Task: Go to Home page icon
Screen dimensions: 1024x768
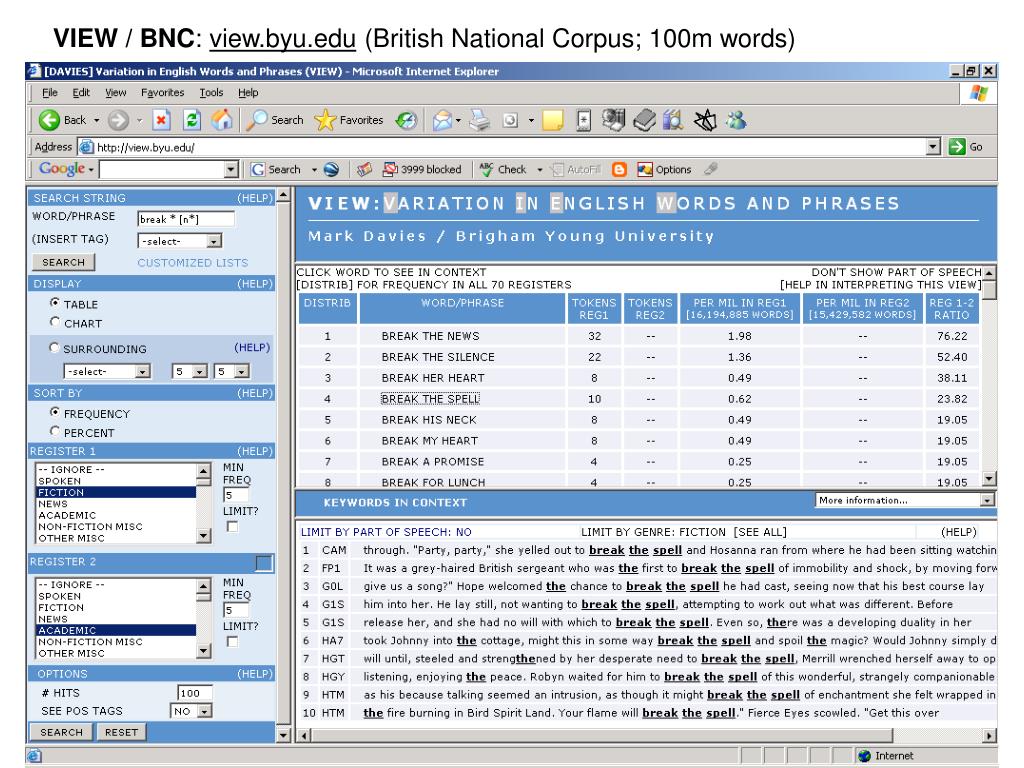Action: [222, 120]
